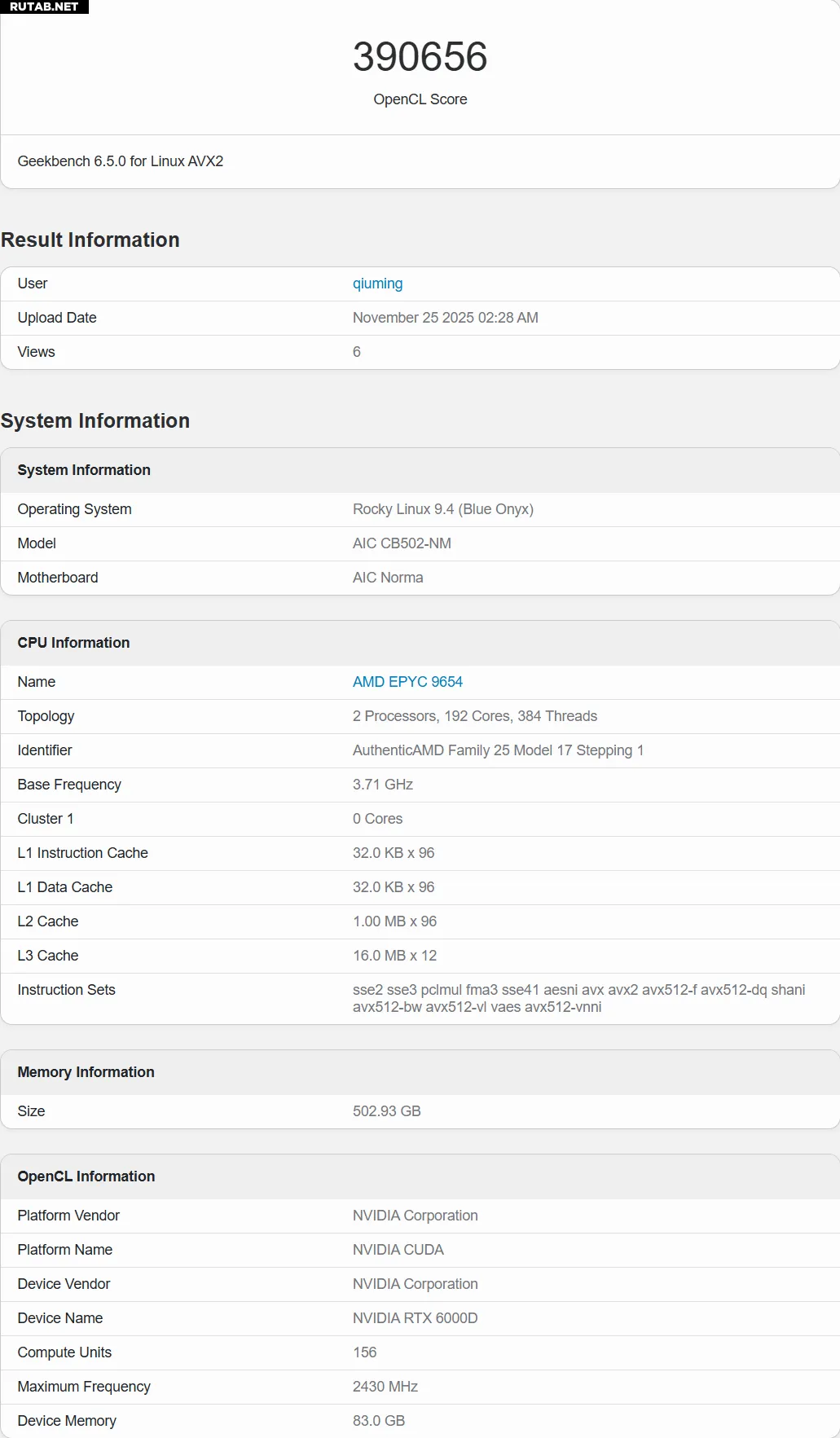Click the Instruction Sets list text
This screenshot has width=840, height=1438.
[578, 998]
